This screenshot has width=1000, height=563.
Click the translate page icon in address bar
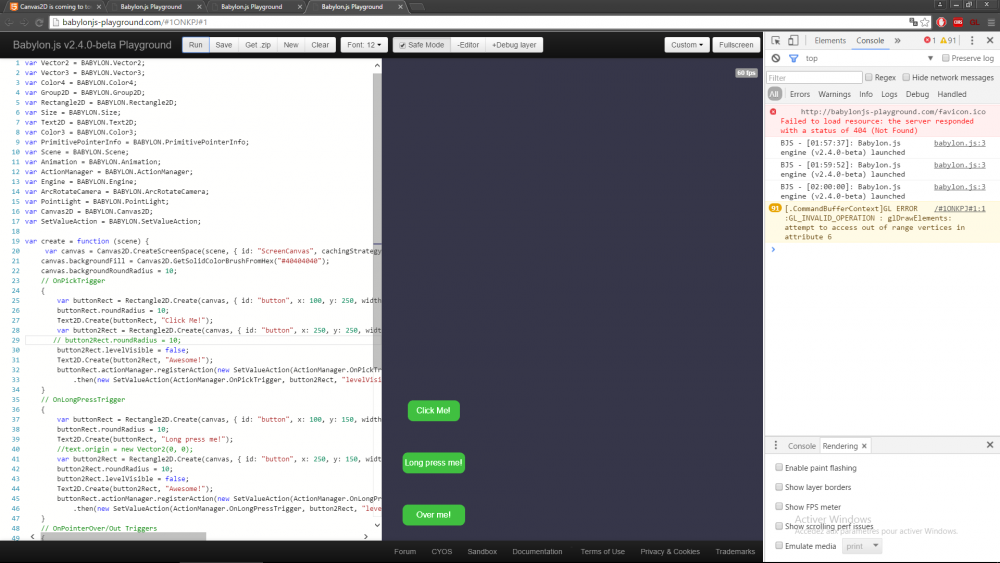pos(913,22)
